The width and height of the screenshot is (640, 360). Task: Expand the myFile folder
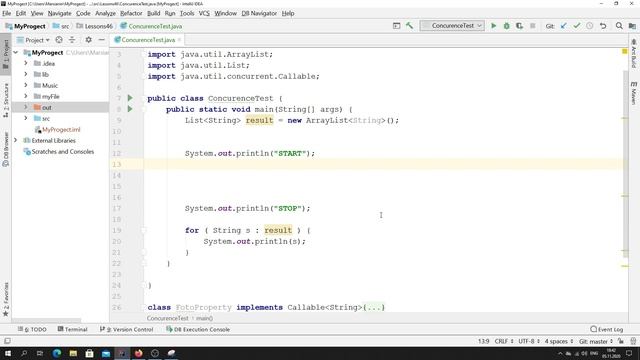tap(26, 96)
